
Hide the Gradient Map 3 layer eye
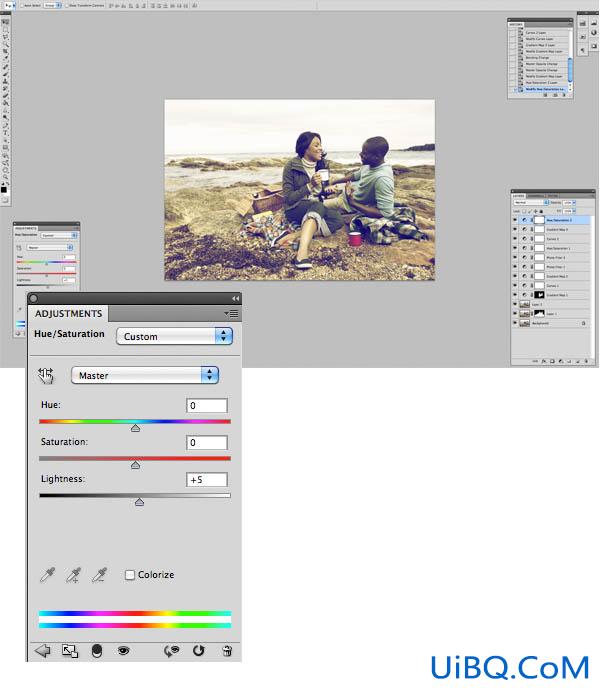(x=515, y=229)
